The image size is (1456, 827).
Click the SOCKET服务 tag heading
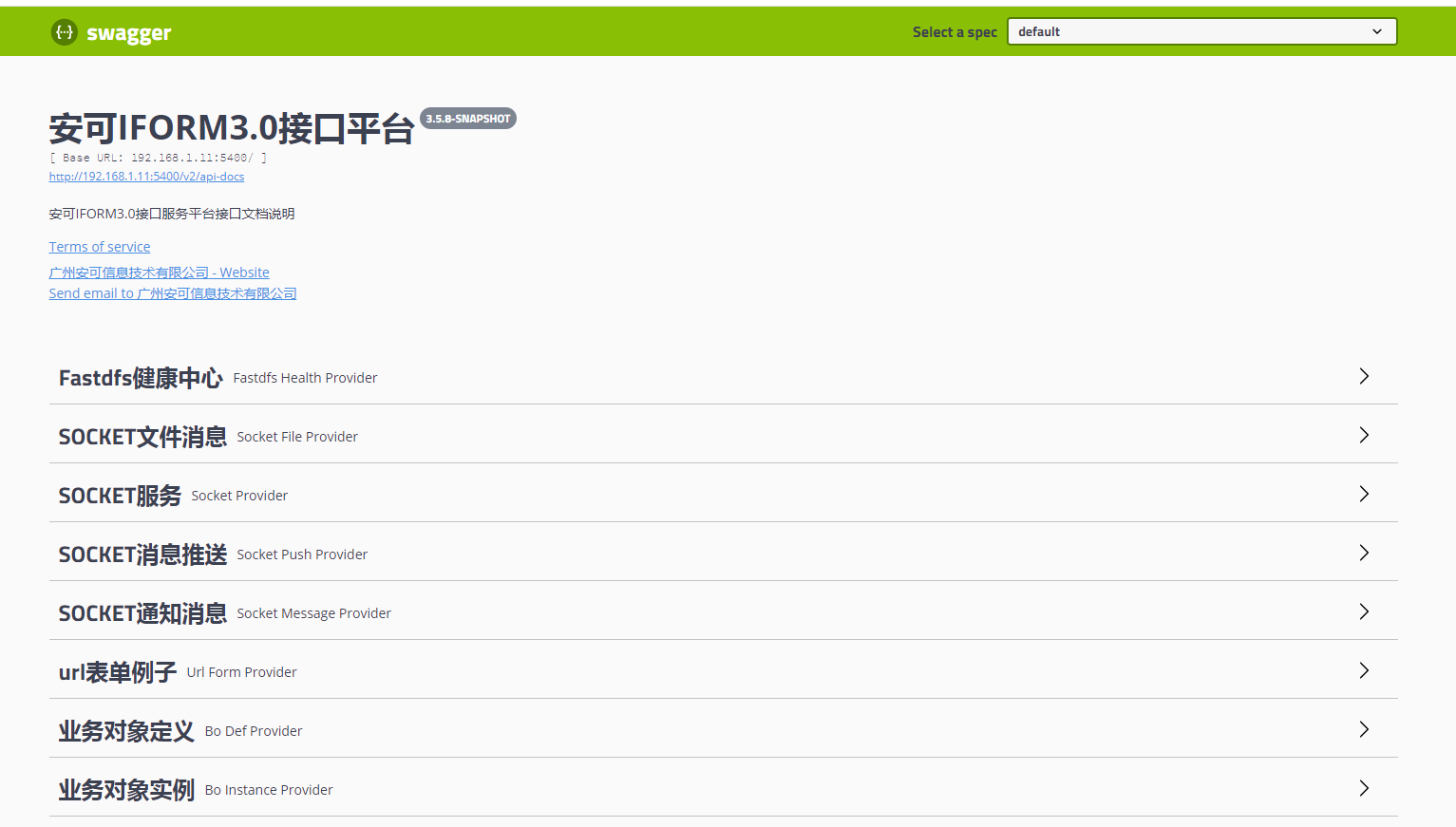point(120,496)
